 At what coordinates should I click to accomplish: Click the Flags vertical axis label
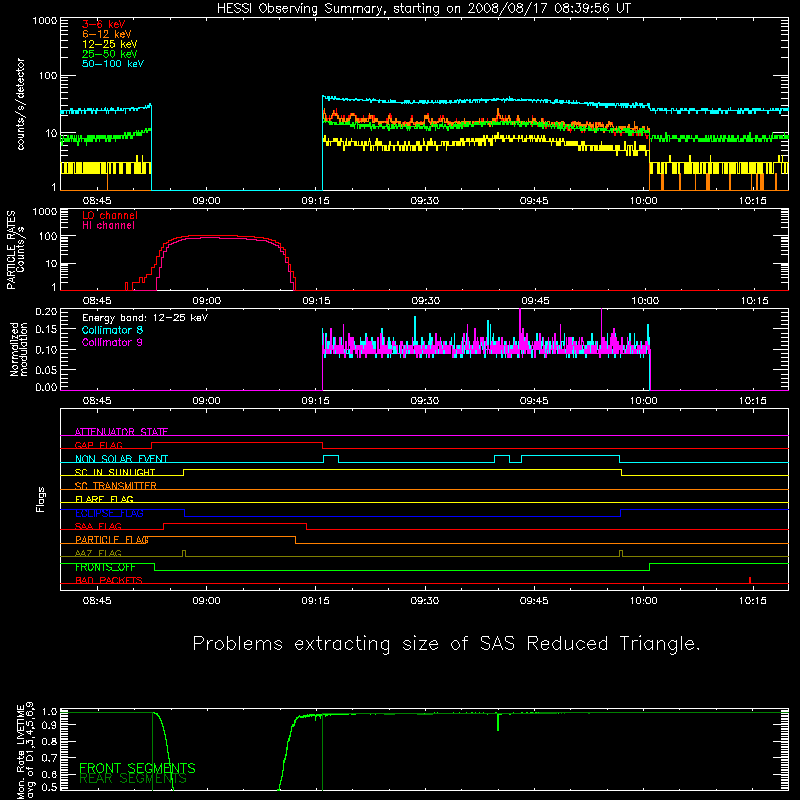coord(41,500)
